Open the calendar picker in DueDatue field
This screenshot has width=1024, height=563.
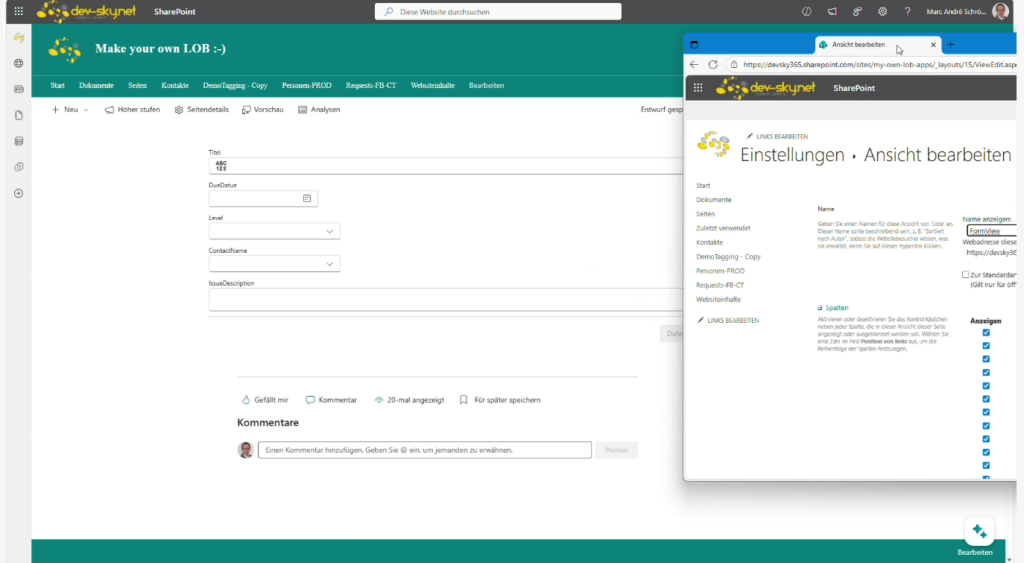click(x=307, y=198)
